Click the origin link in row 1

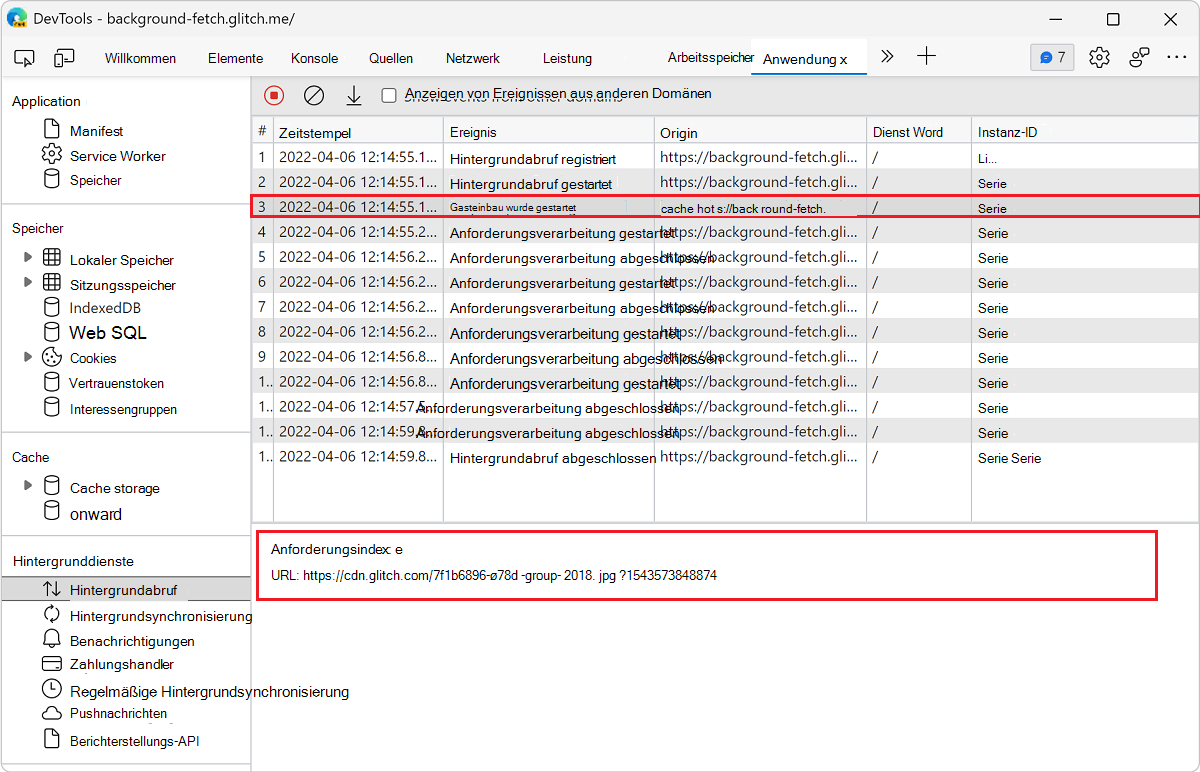click(x=760, y=157)
